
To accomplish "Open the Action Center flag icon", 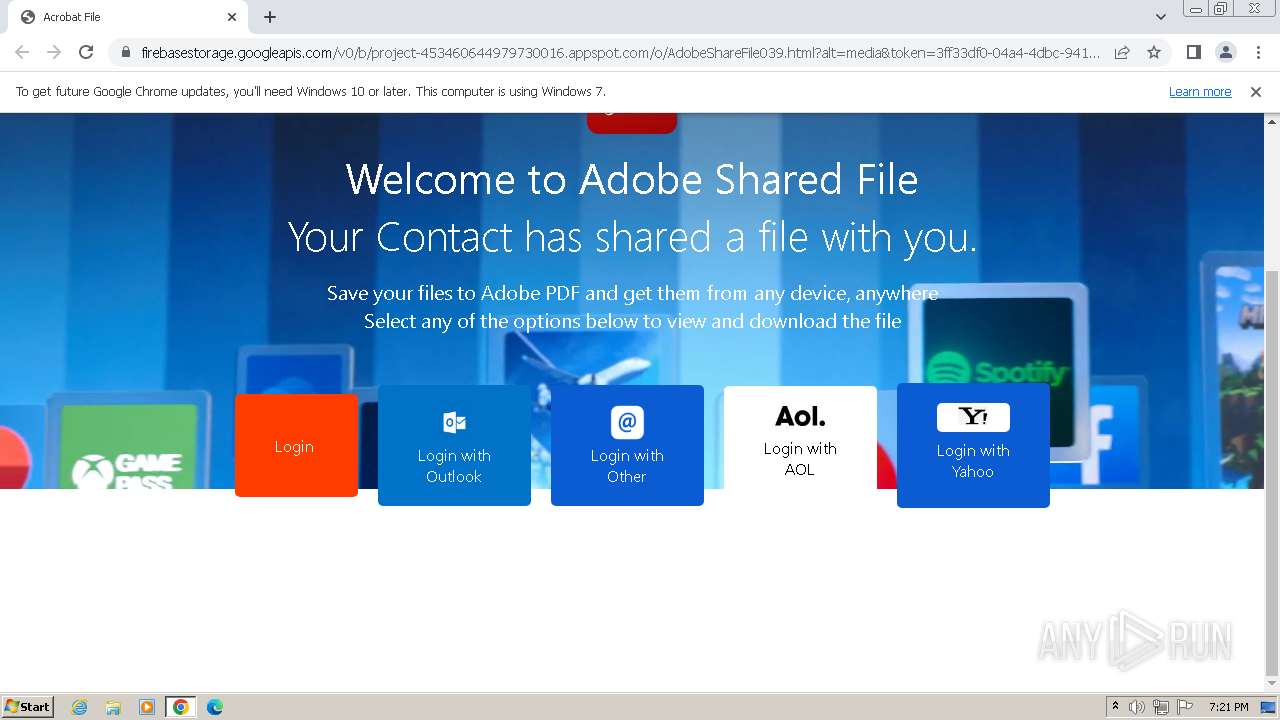I will click(x=1185, y=707).
